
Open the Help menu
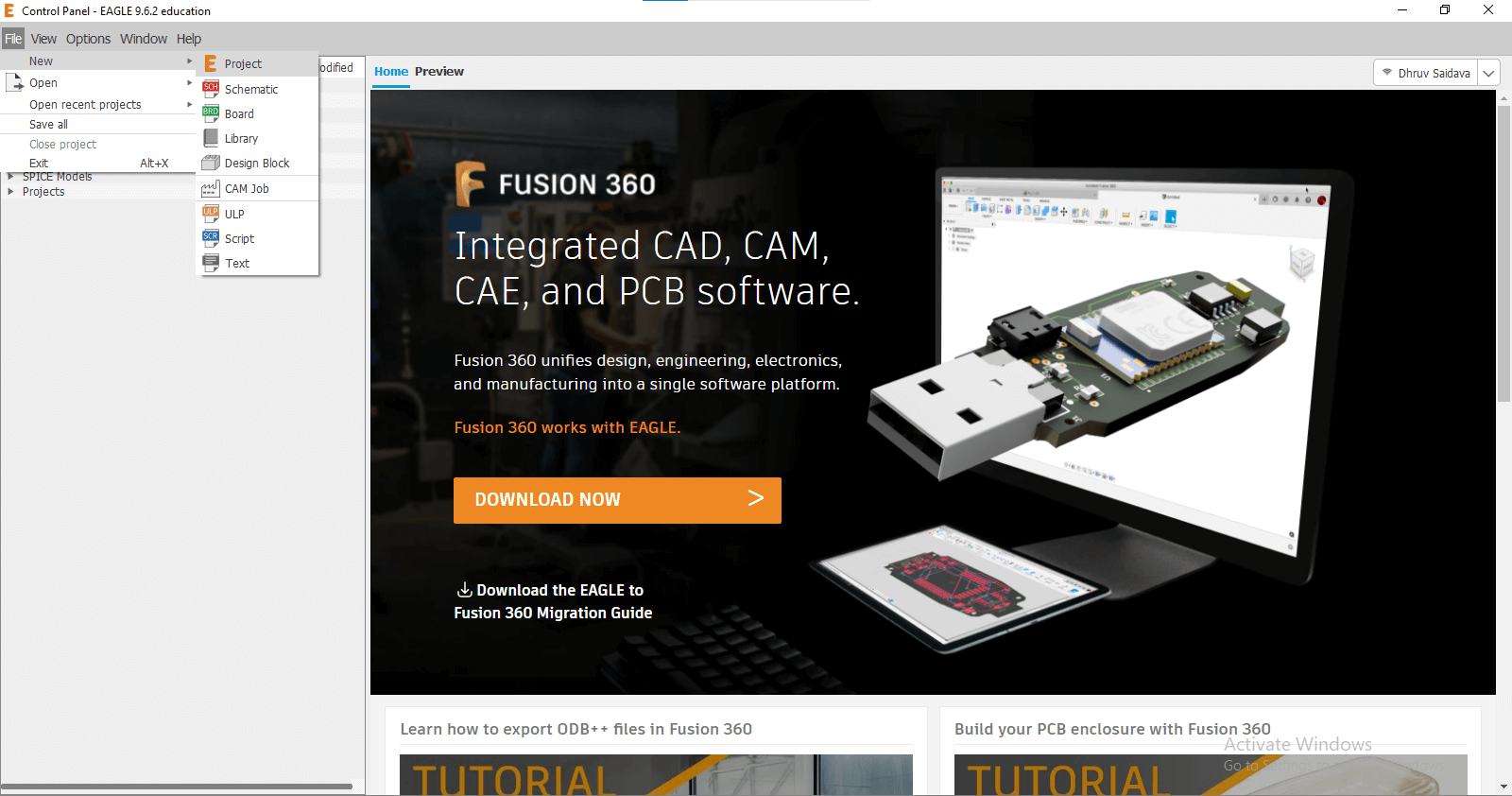click(x=189, y=39)
